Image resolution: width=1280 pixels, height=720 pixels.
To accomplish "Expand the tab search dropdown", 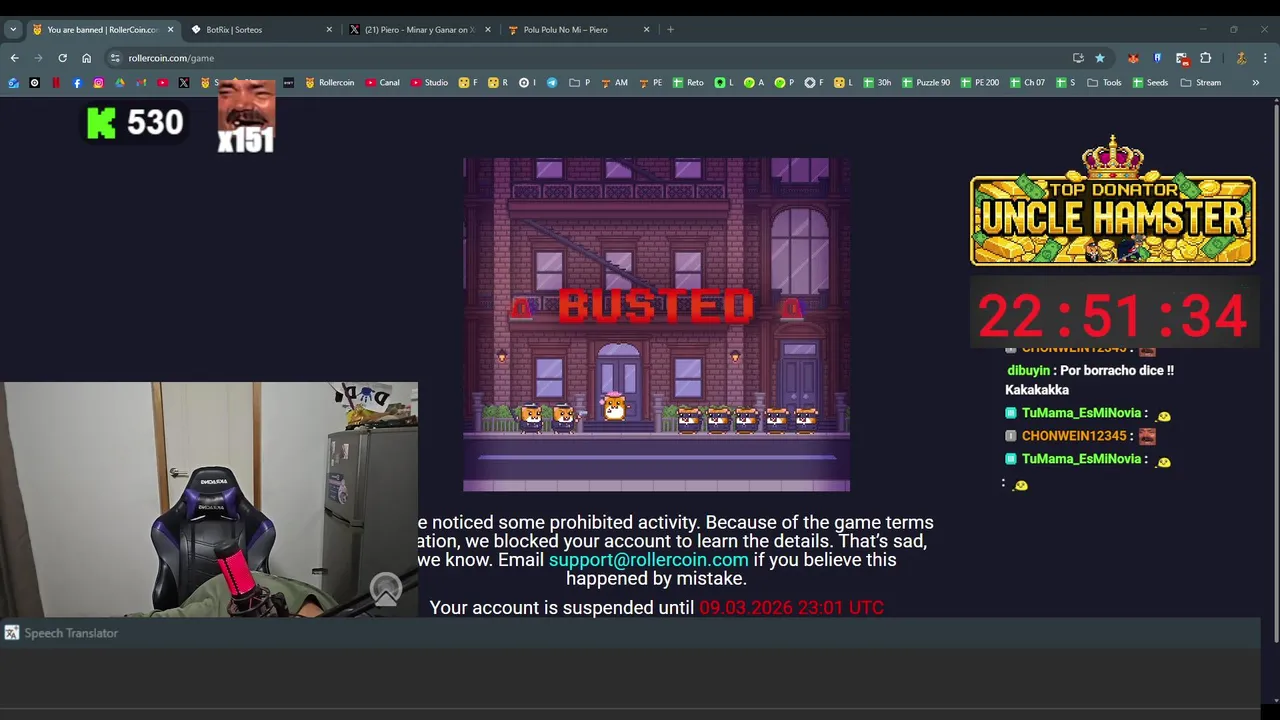I will [13, 29].
